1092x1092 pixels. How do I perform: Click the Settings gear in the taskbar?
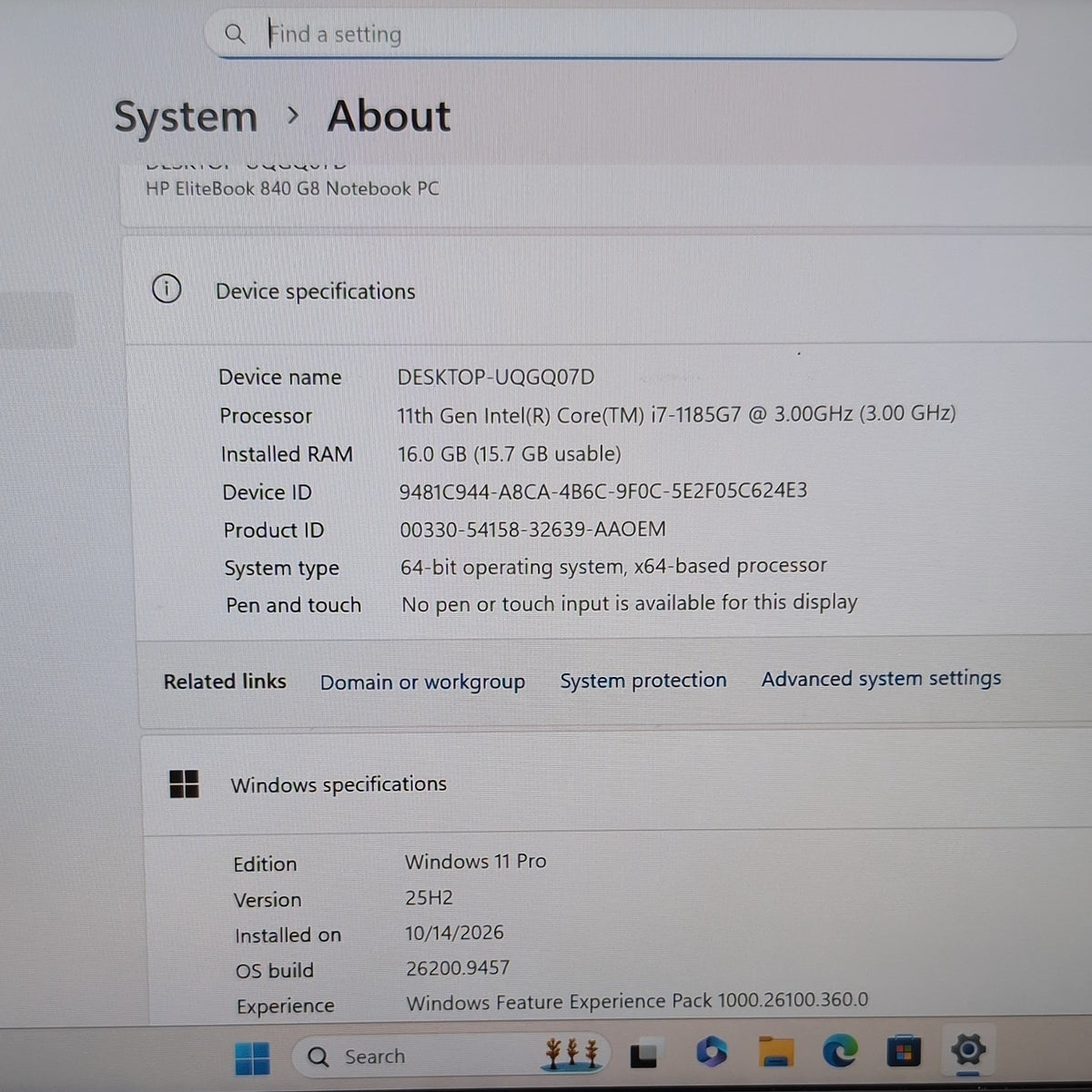coord(968,1050)
